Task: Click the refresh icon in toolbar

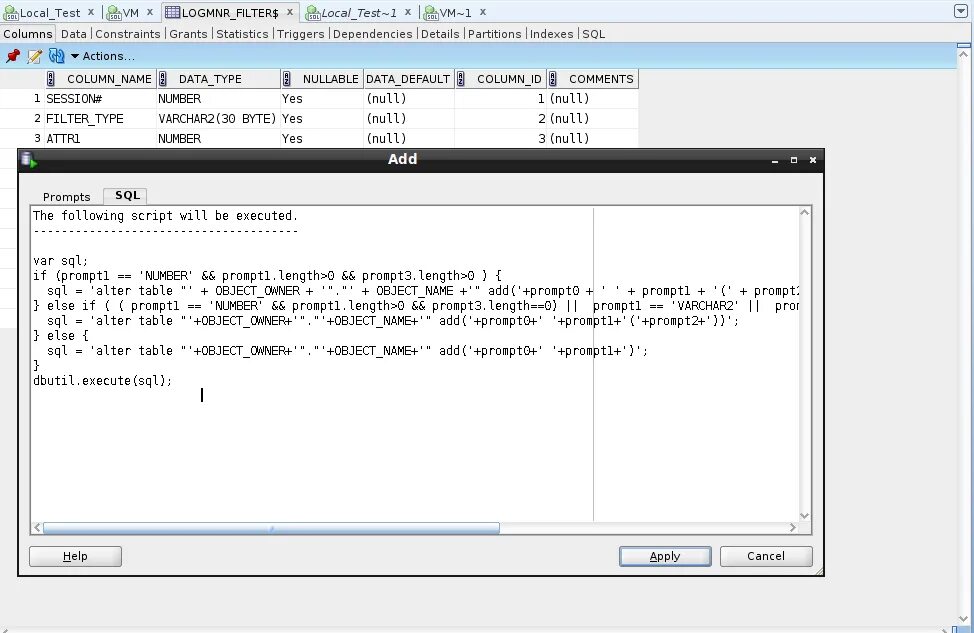Action: tap(57, 56)
